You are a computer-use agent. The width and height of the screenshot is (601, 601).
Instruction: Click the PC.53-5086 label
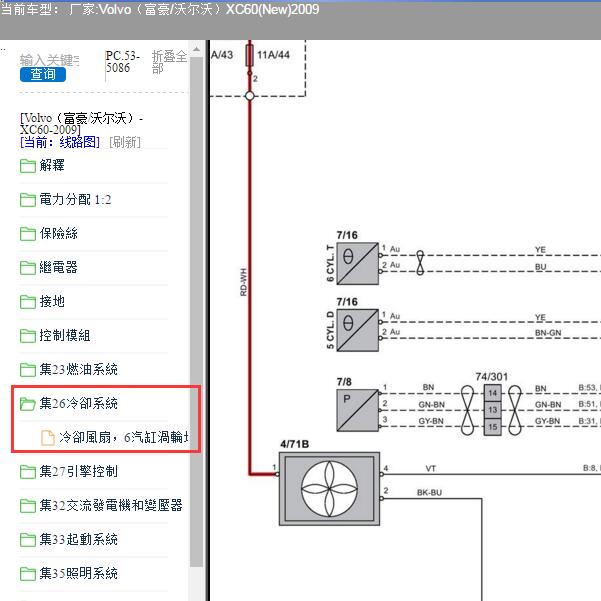tap(123, 62)
